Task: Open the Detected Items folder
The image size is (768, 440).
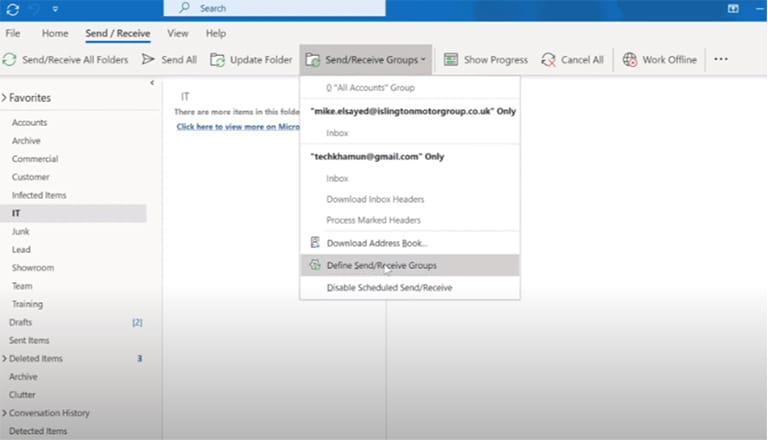Action: (x=38, y=431)
